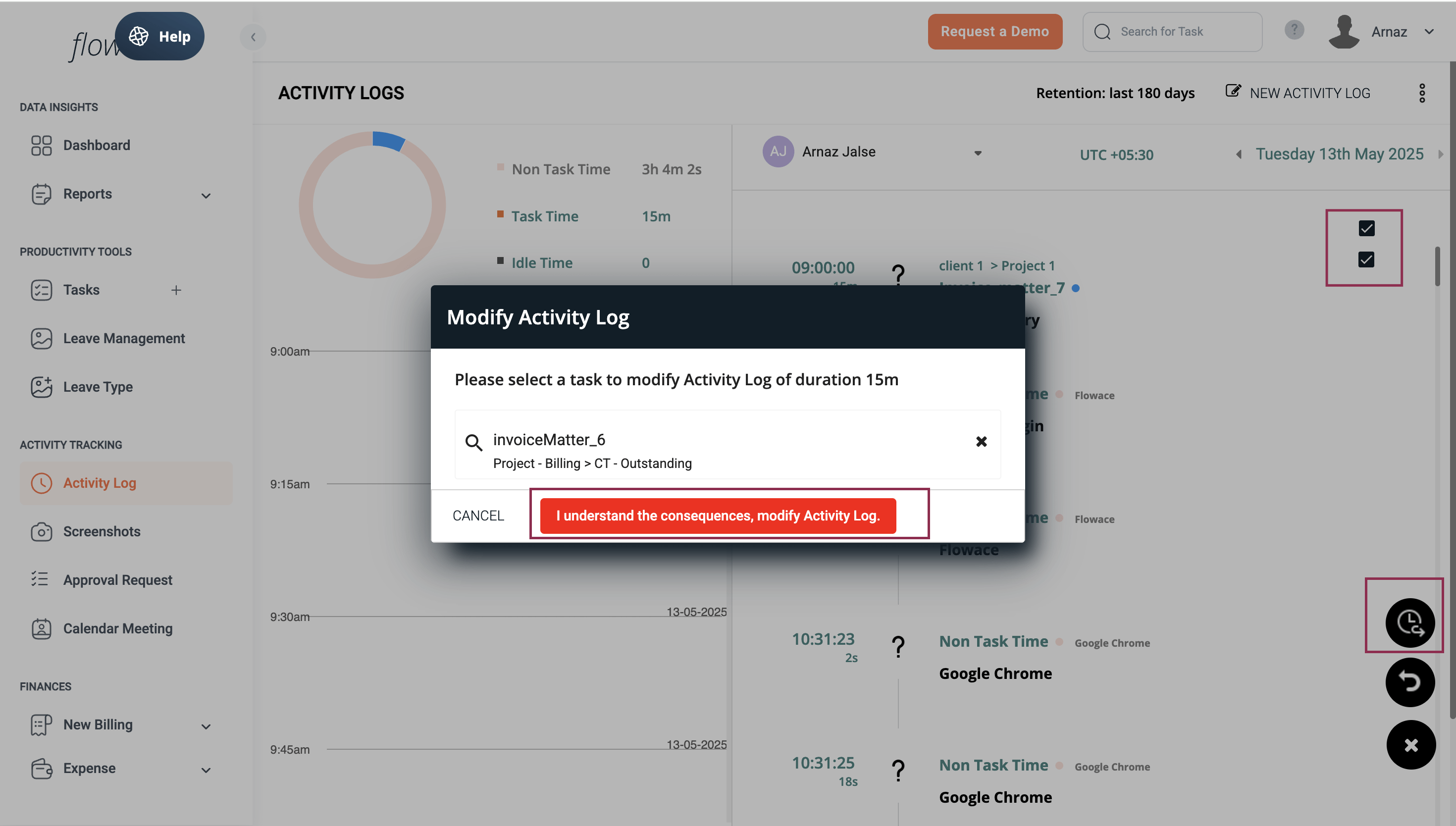Screen dimensions: 1456x826
Task: Open the three-dot more options menu
Action: 1422,93
